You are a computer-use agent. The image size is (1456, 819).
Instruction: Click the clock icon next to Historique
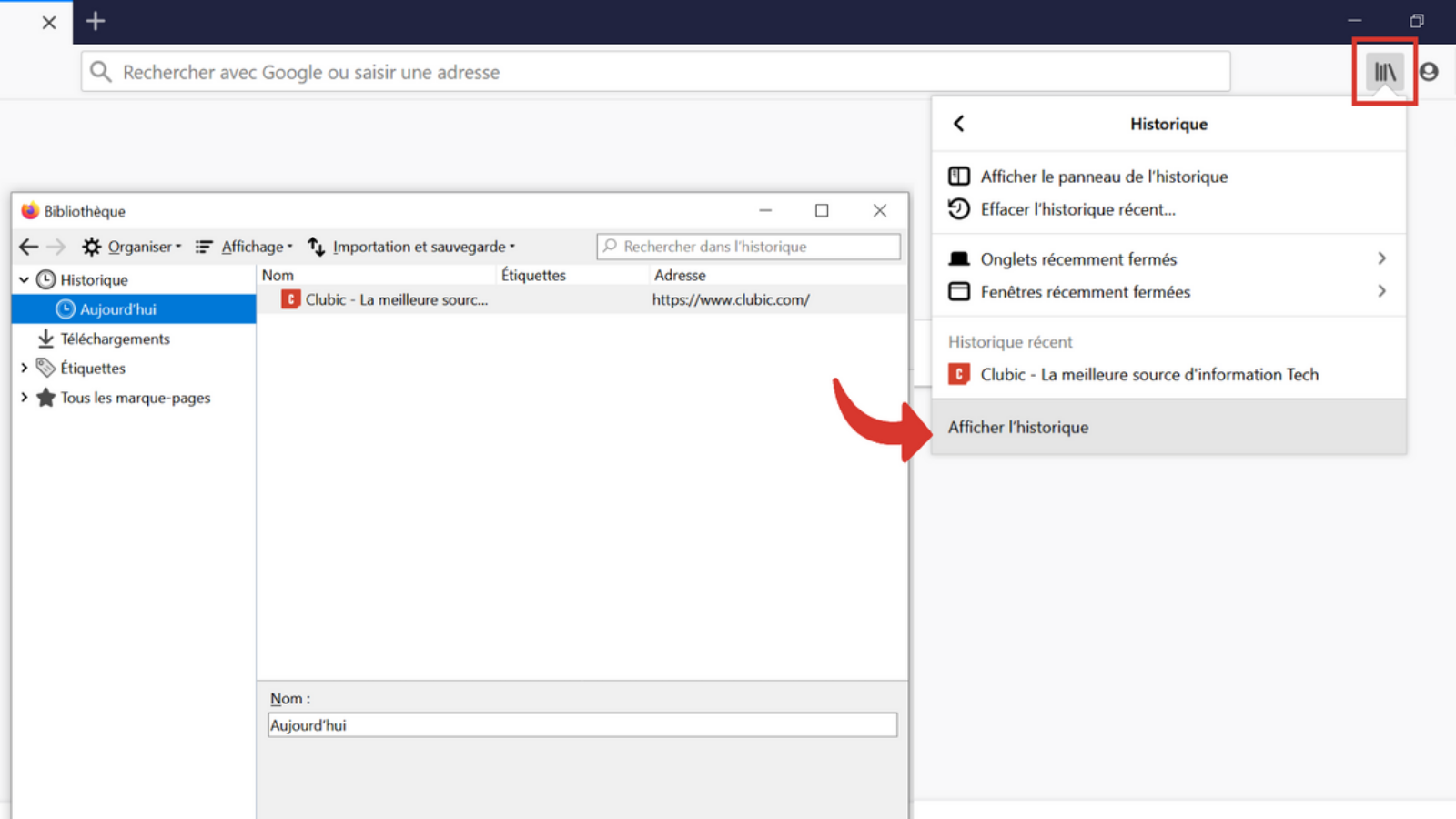tap(46, 279)
